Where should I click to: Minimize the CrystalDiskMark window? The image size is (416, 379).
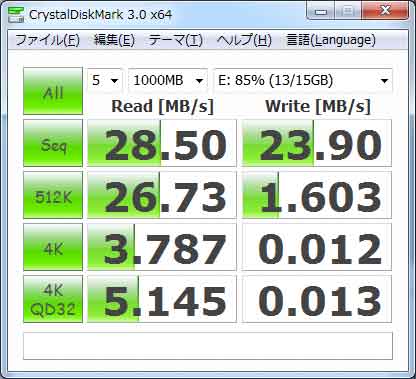pyautogui.click(x=321, y=11)
